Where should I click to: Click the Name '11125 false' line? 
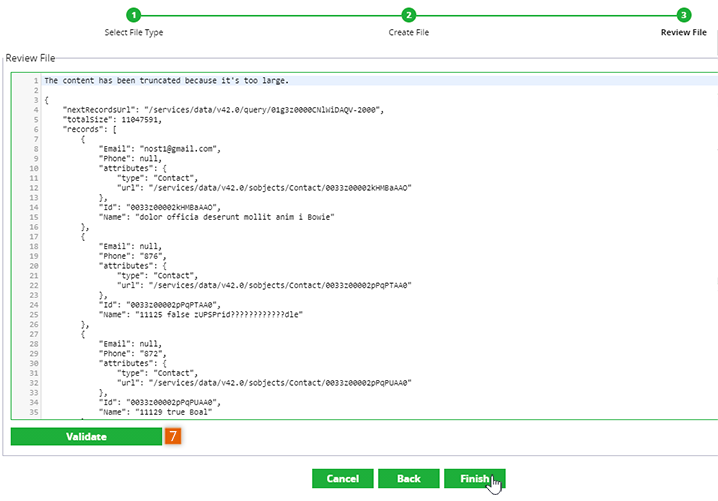click(201, 315)
